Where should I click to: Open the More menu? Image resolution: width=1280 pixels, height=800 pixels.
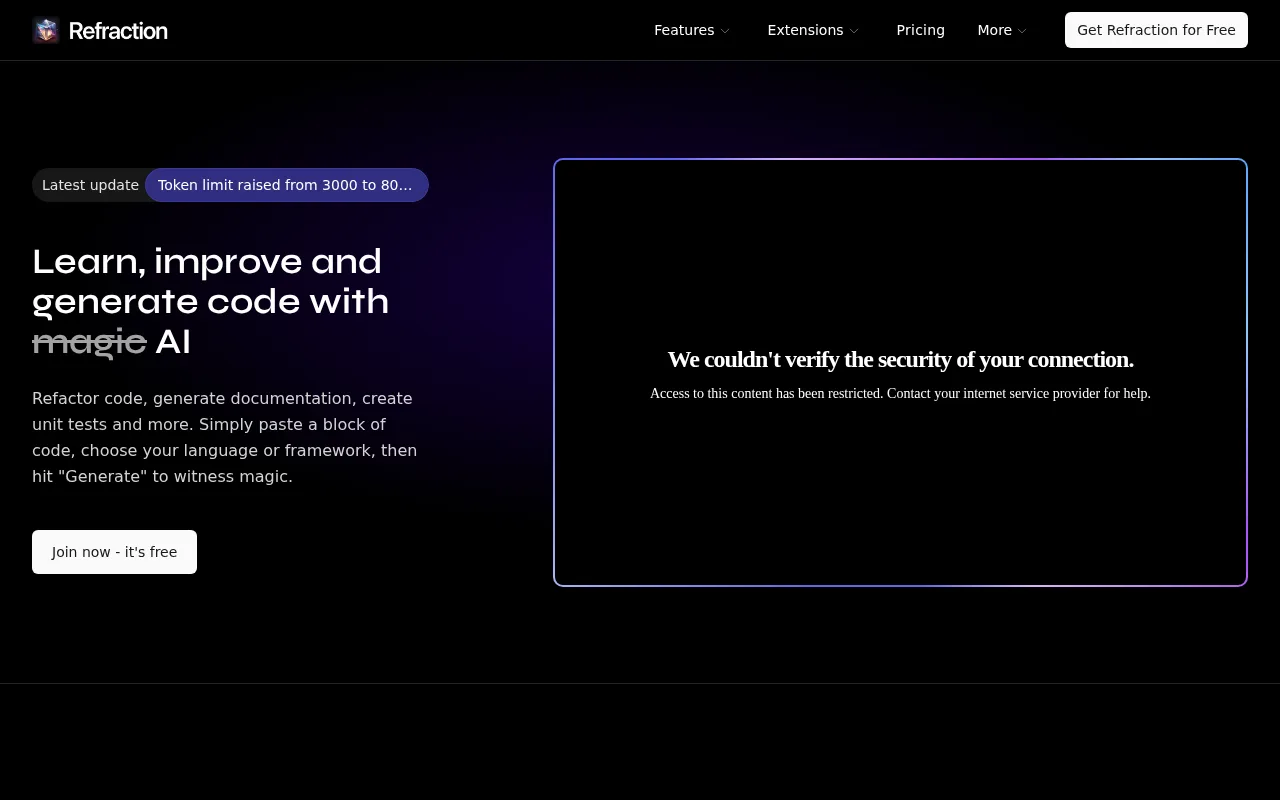pos(1002,30)
